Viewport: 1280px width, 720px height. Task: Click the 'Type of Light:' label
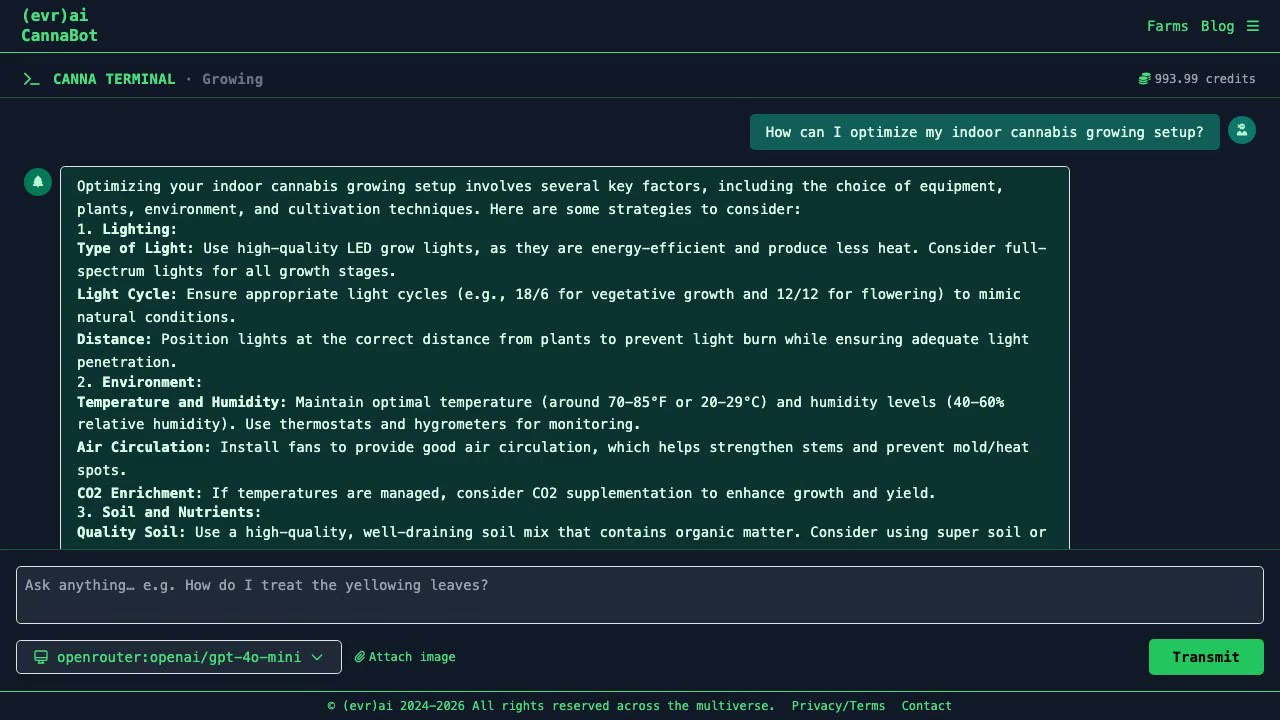click(x=136, y=248)
